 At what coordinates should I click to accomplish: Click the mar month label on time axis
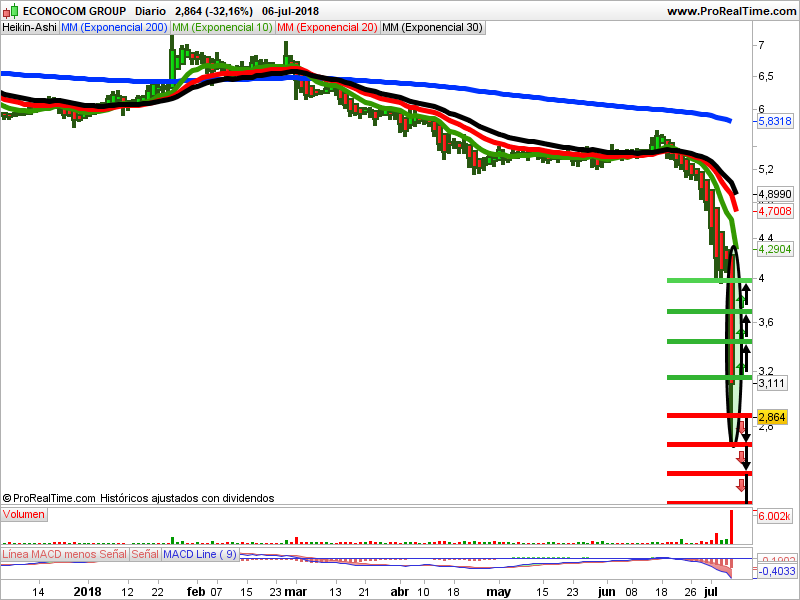click(295, 592)
